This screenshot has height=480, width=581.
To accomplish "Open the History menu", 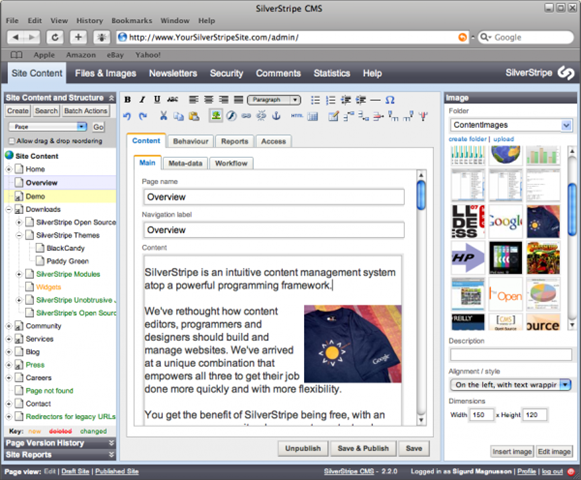I will 90,21.
